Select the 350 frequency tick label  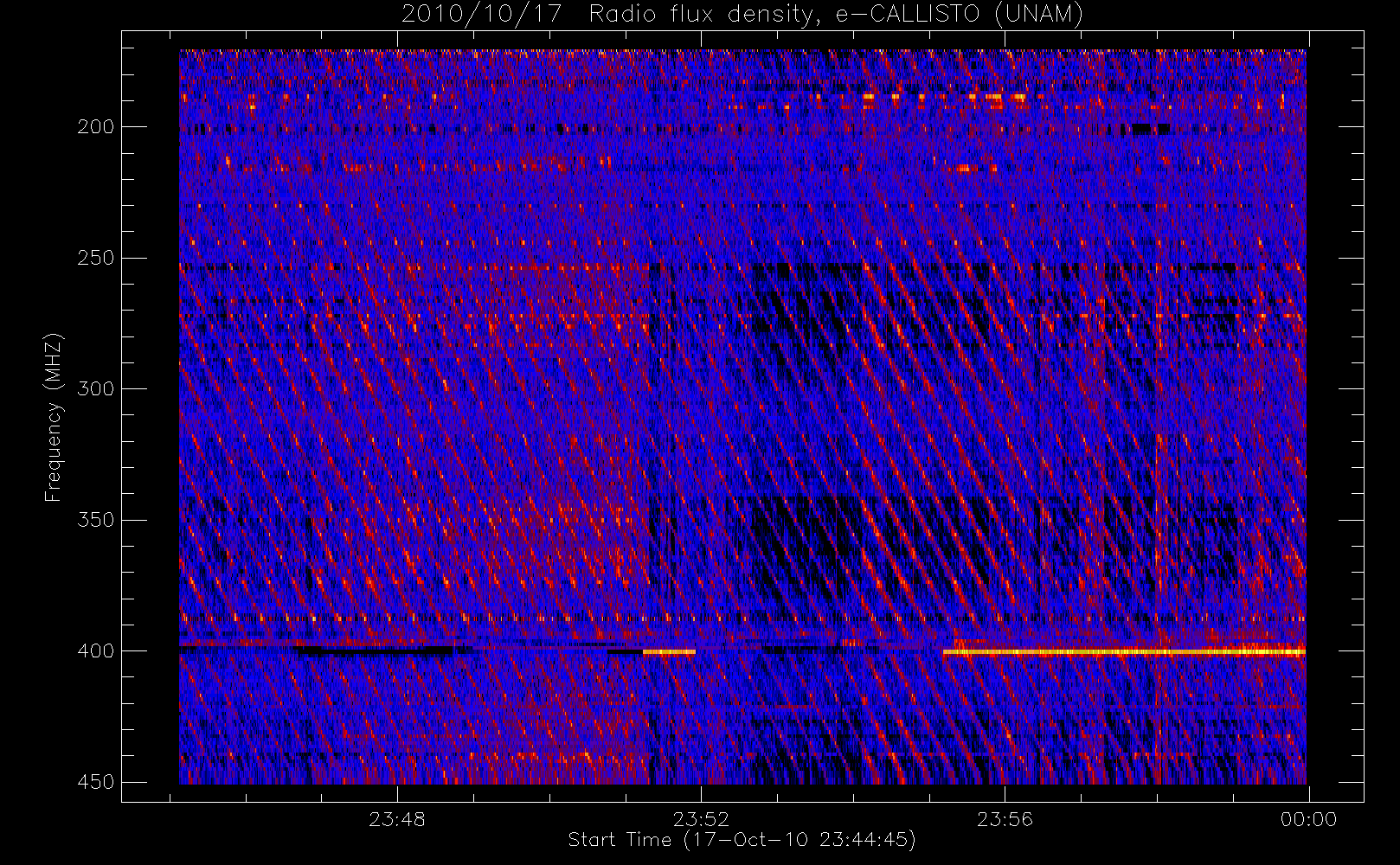pyautogui.click(x=95, y=520)
